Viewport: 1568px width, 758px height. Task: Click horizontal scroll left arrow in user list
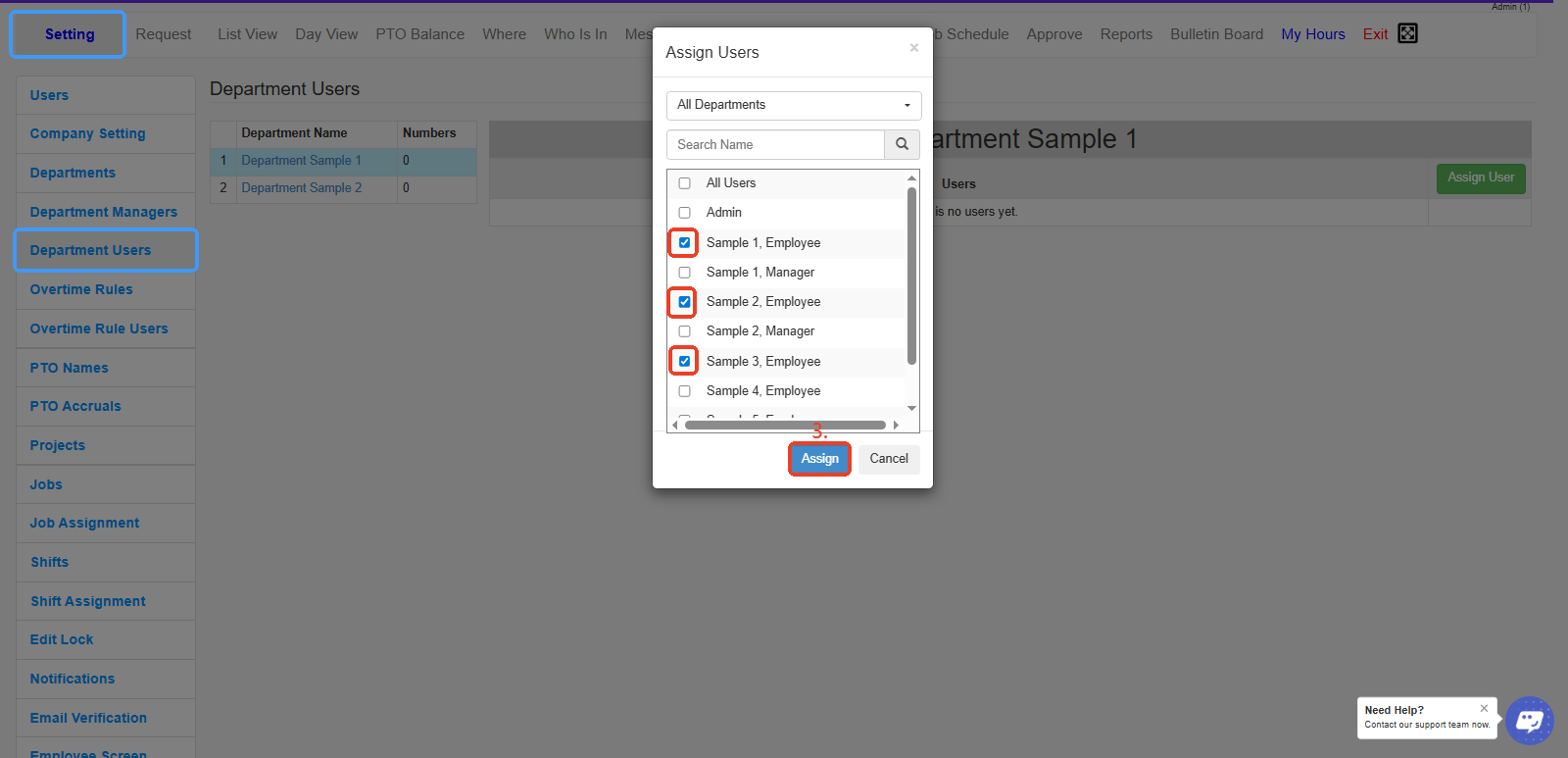point(674,425)
